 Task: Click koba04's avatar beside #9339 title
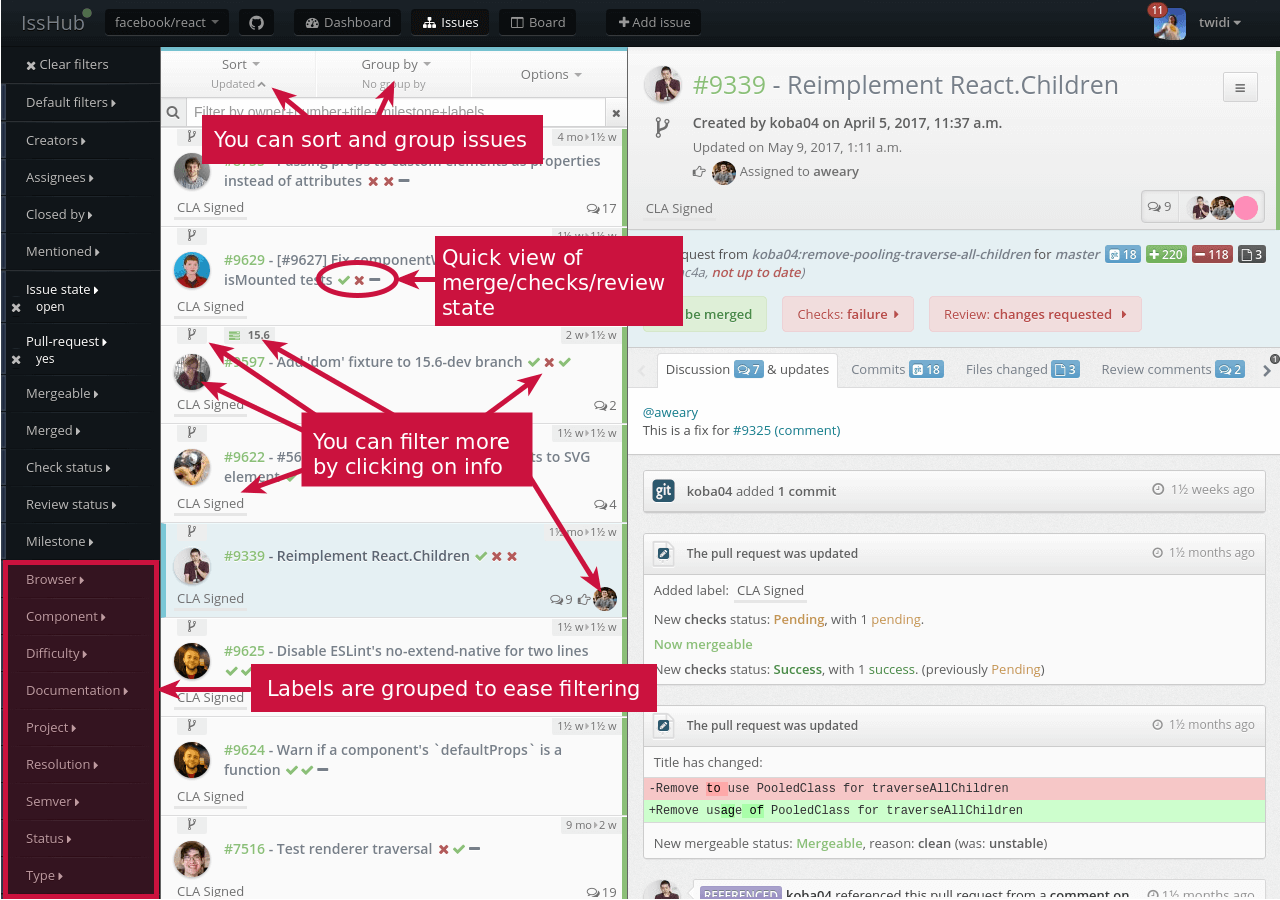(662, 85)
